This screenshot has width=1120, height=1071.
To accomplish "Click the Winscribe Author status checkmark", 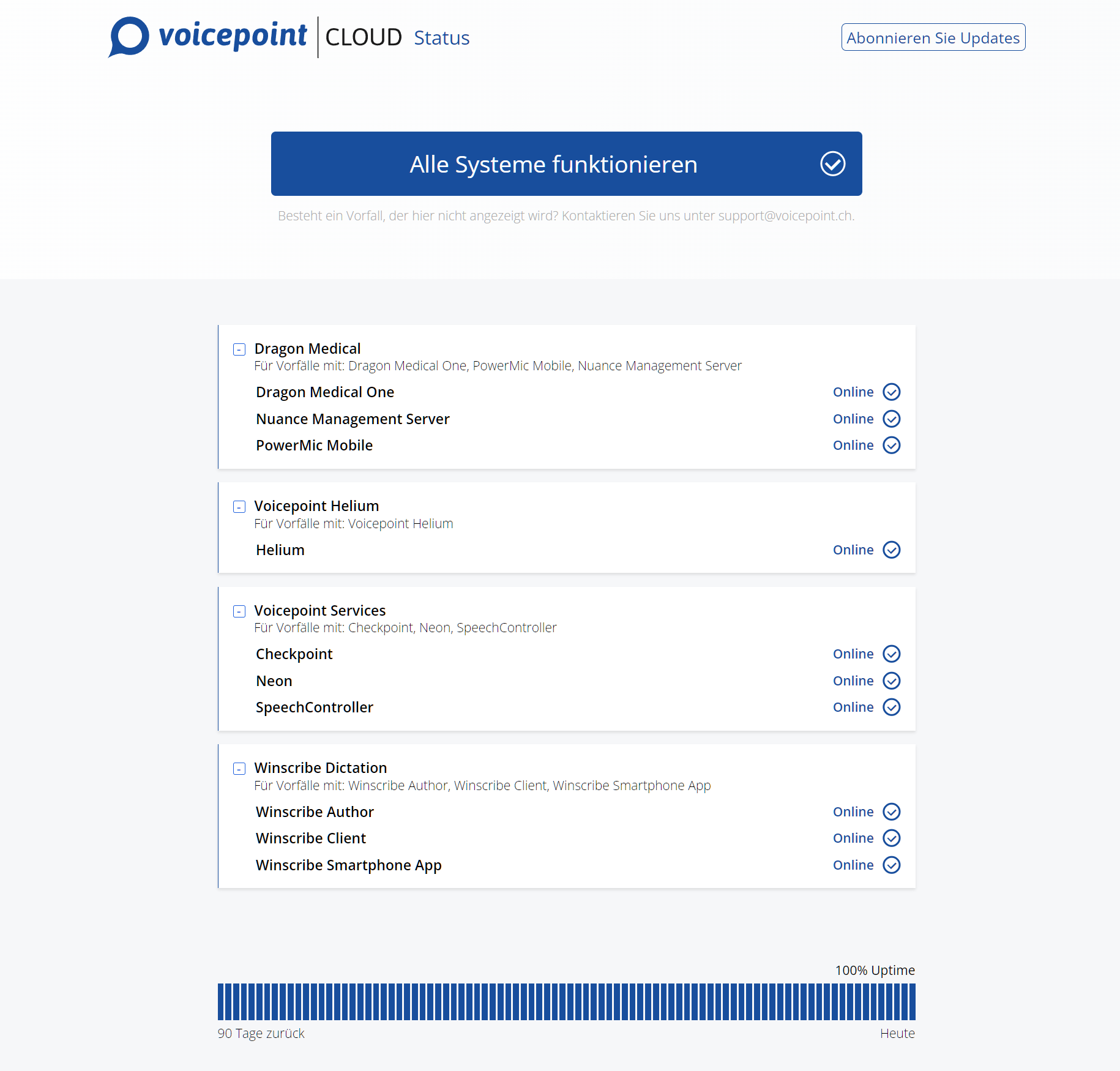I will coord(891,812).
